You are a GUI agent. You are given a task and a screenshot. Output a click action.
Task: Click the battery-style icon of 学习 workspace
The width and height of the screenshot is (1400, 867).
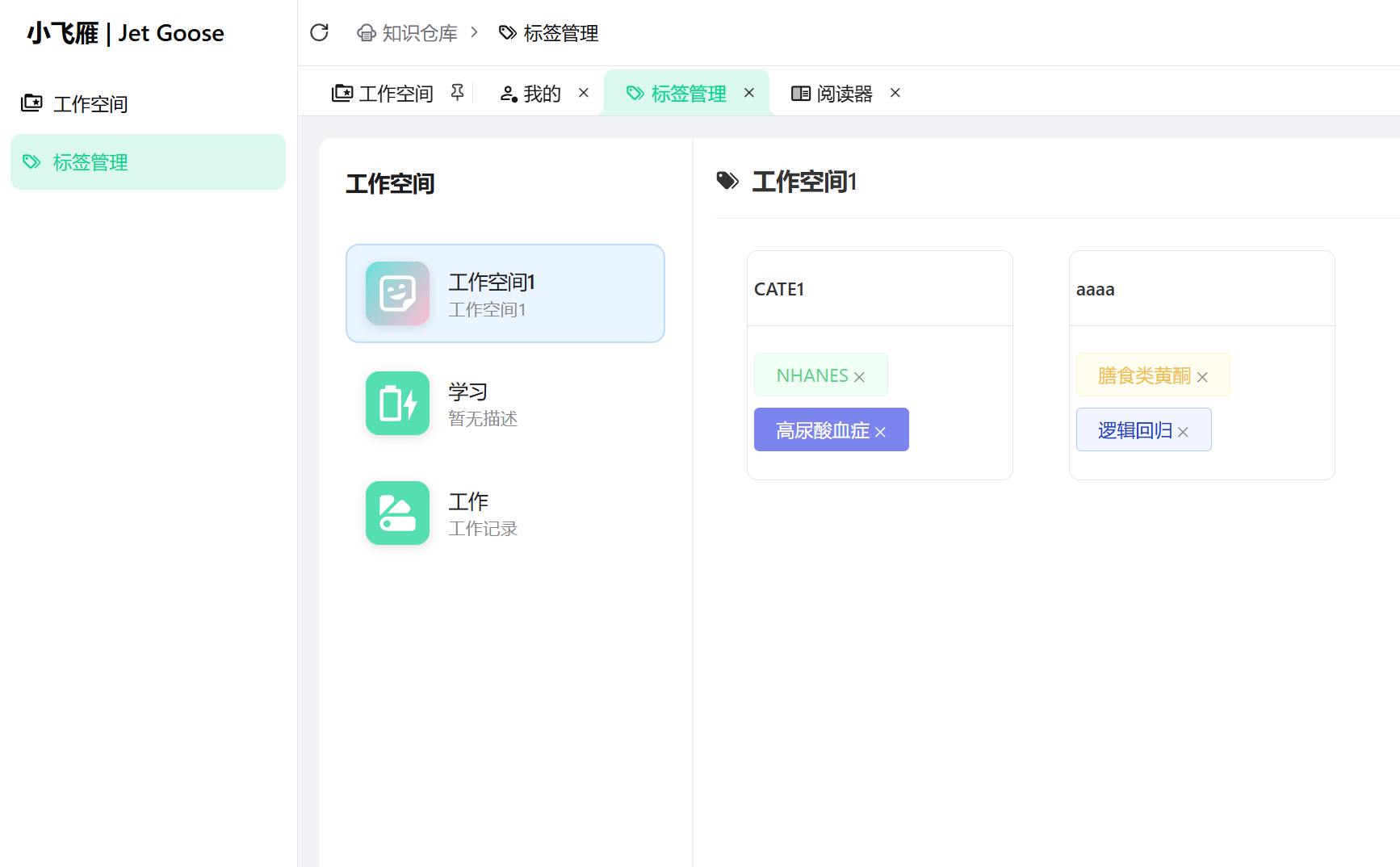click(396, 403)
